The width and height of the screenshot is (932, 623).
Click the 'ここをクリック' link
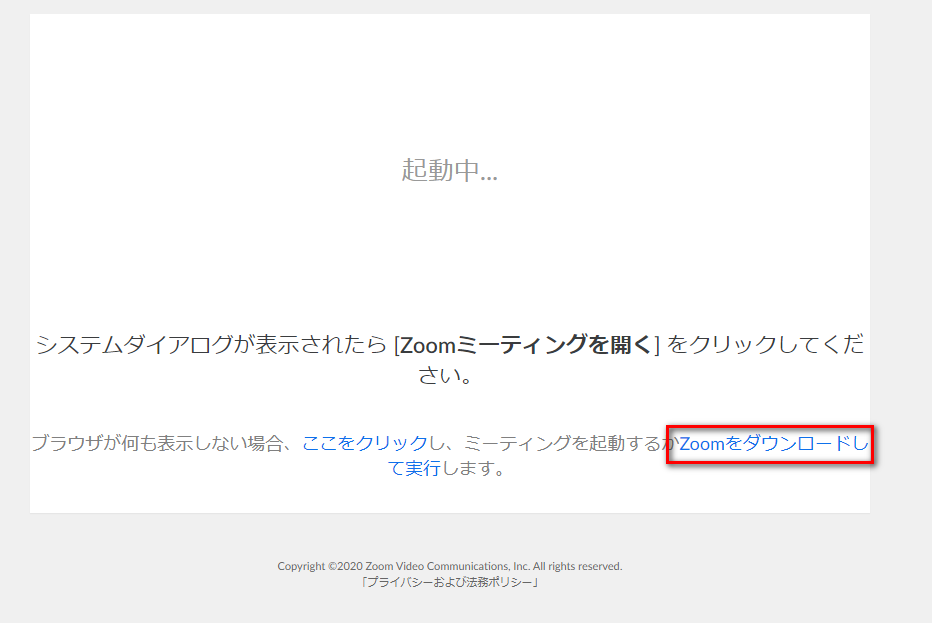[x=365, y=443]
